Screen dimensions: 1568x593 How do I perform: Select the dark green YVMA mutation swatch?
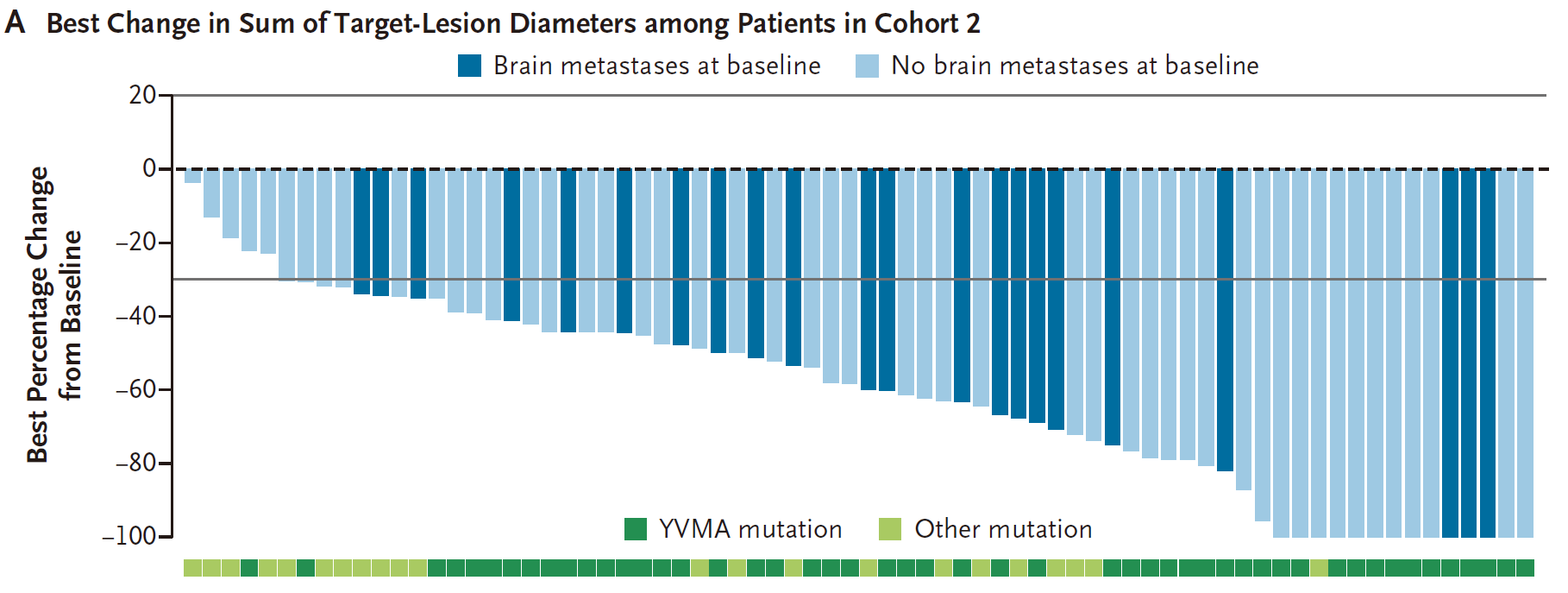636,529
